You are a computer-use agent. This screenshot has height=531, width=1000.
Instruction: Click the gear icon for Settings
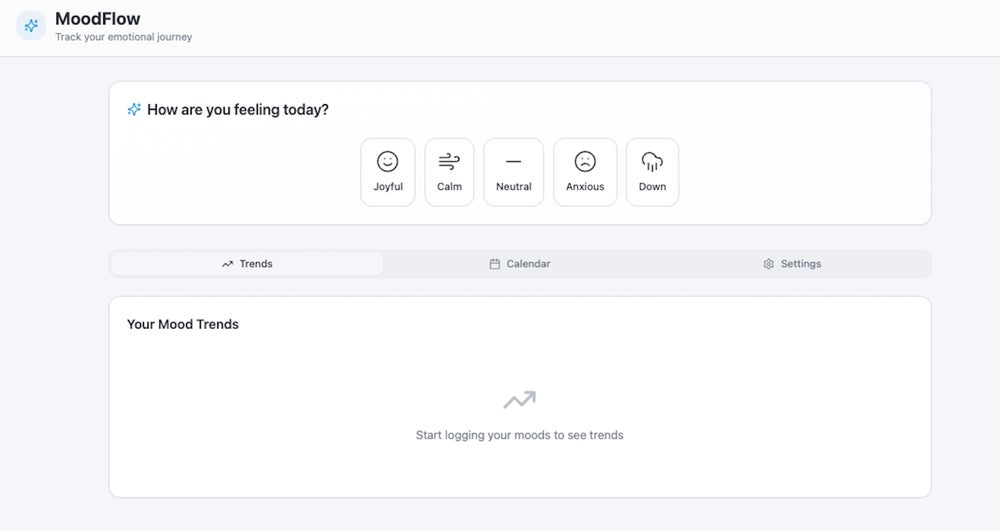coord(768,264)
